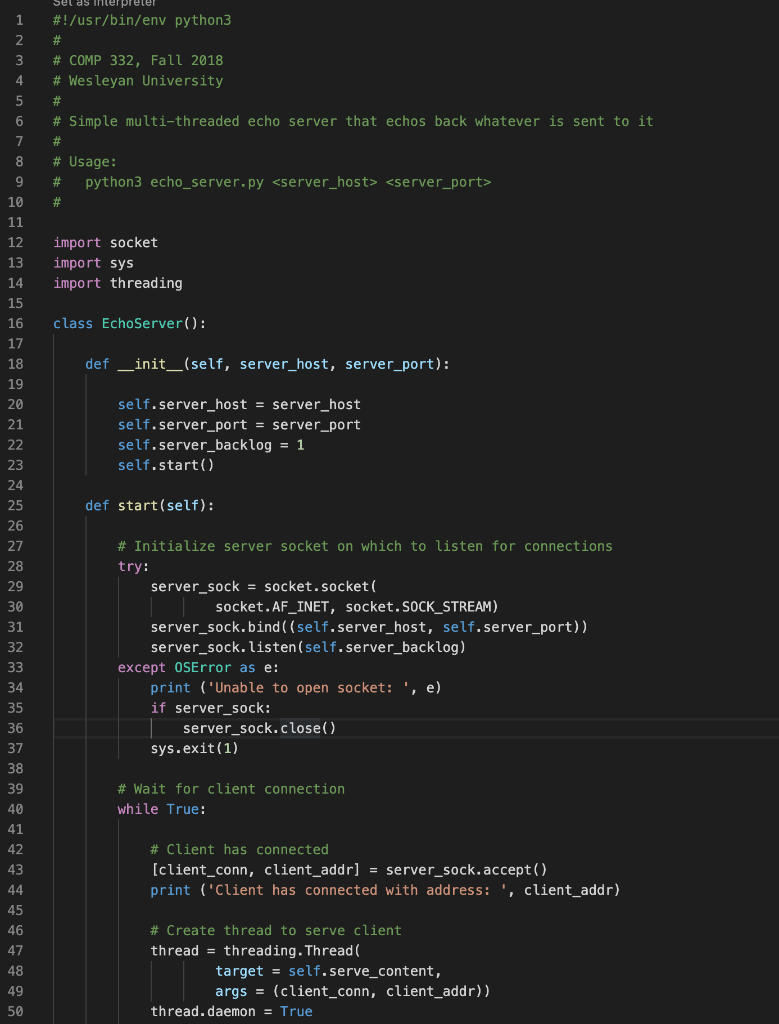Click 'target = self.serve_content,' line

(x=328, y=971)
